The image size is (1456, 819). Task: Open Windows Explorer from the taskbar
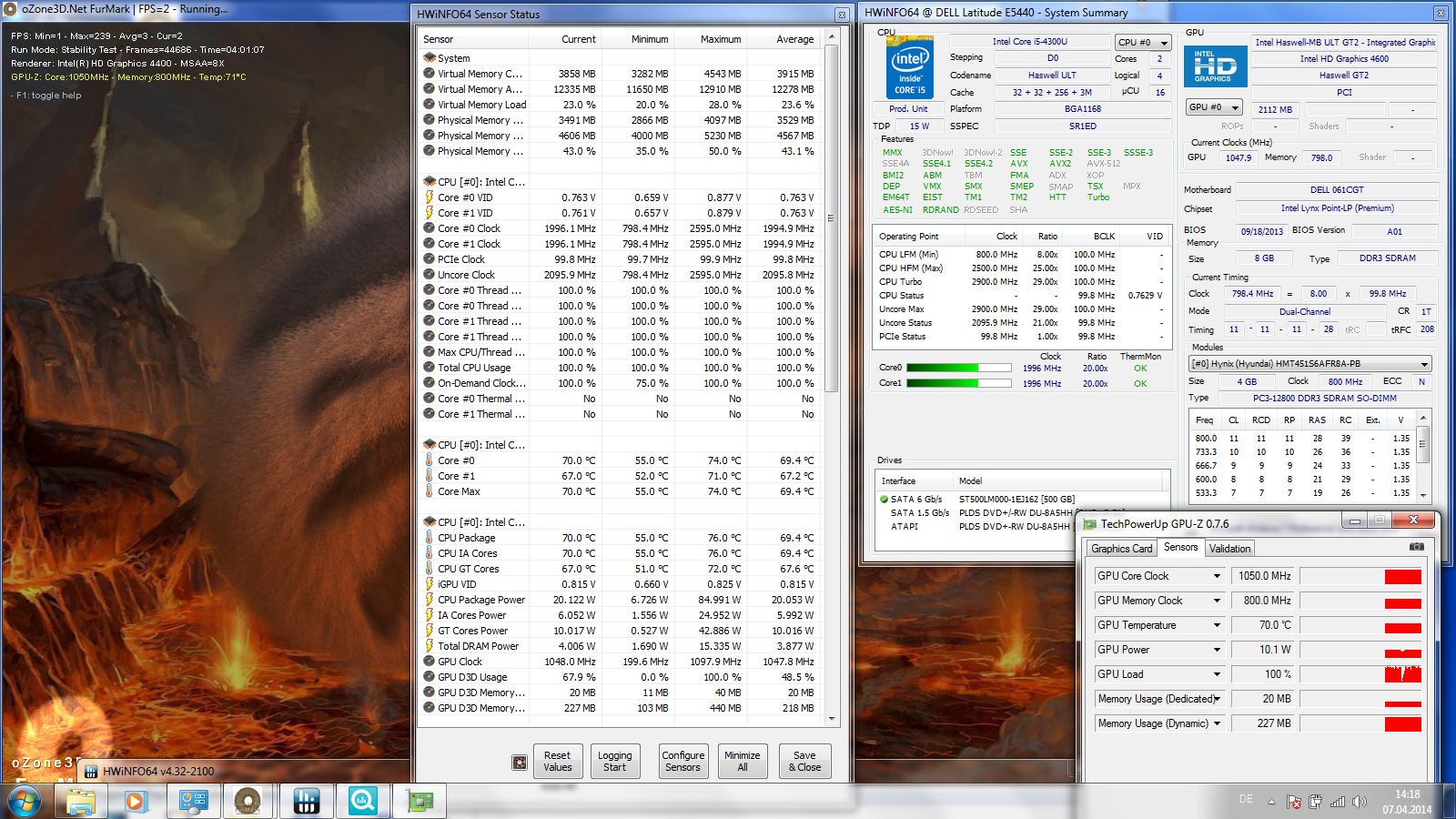click(81, 802)
